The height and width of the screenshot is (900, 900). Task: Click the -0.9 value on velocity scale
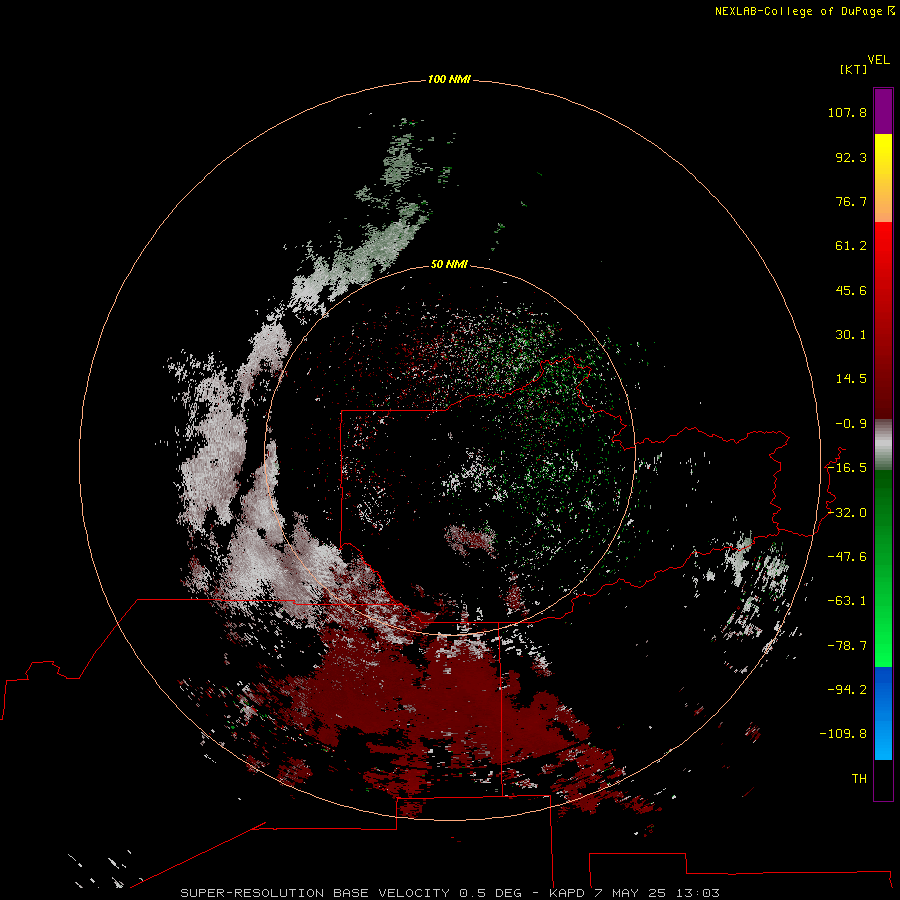pos(851,424)
